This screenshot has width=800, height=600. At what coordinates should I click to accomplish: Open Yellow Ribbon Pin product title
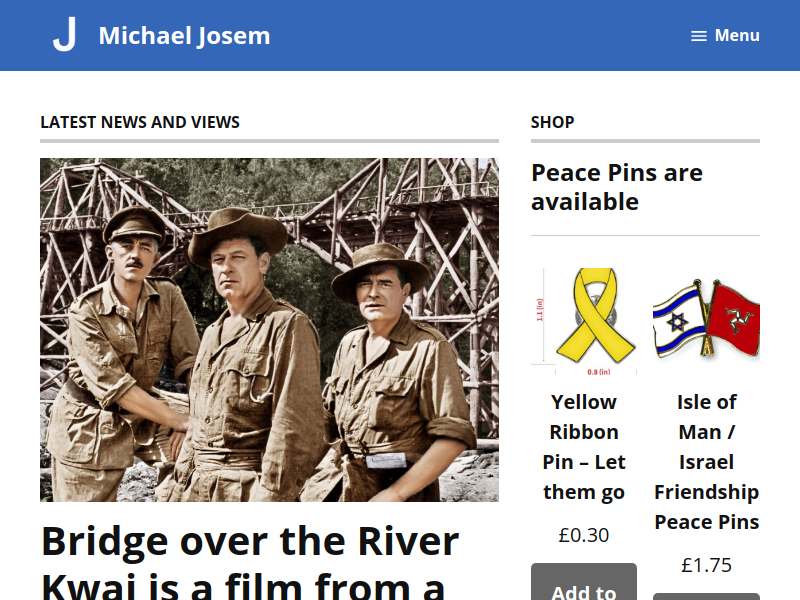584,447
